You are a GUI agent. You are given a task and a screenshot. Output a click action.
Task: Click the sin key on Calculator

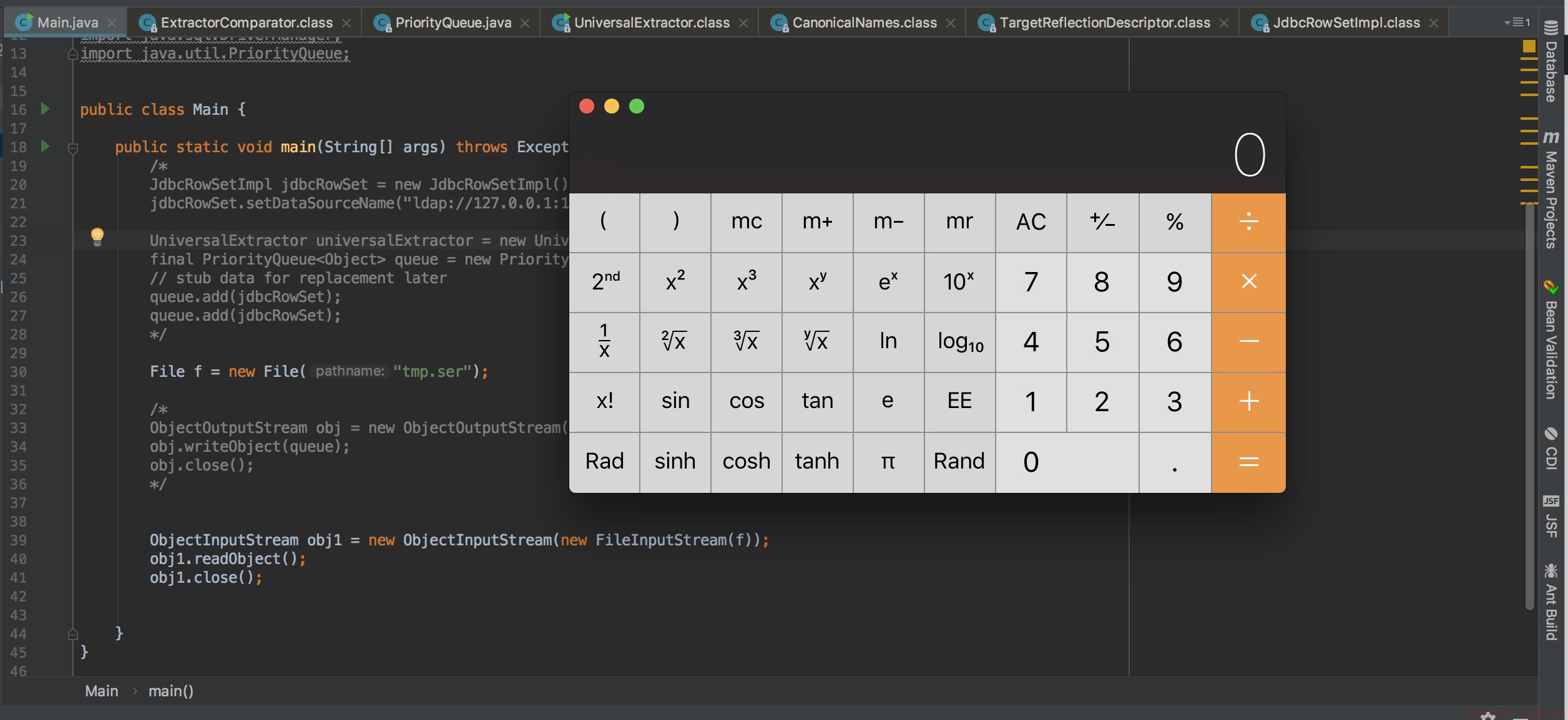pos(675,402)
